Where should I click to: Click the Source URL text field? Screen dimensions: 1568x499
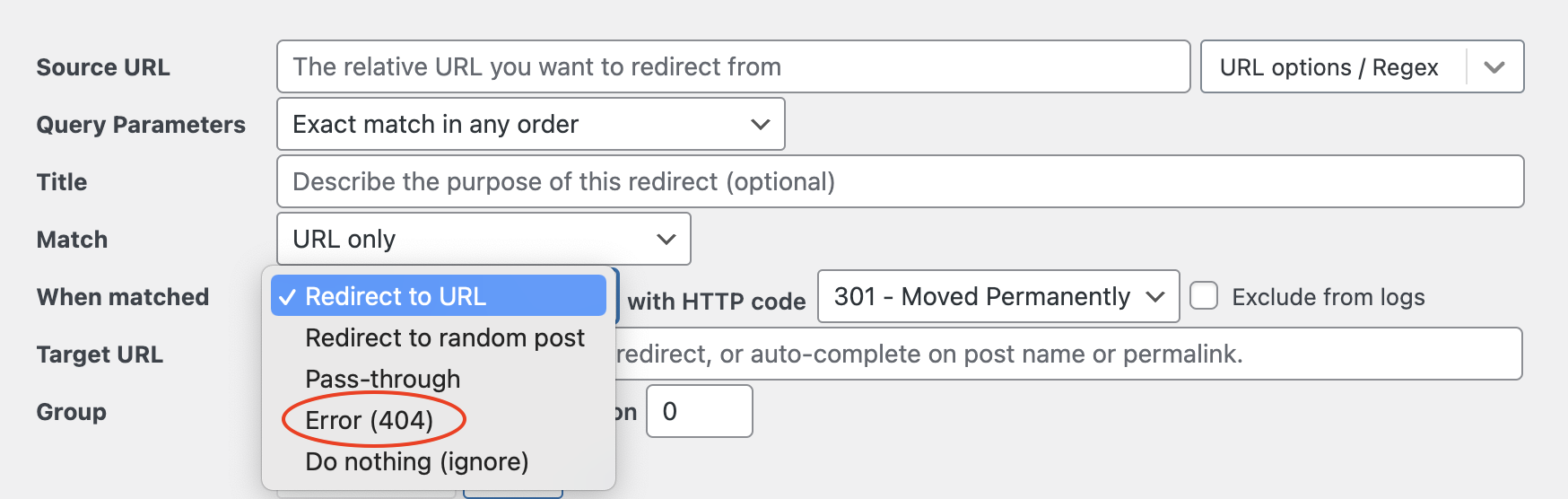pos(732,66)
